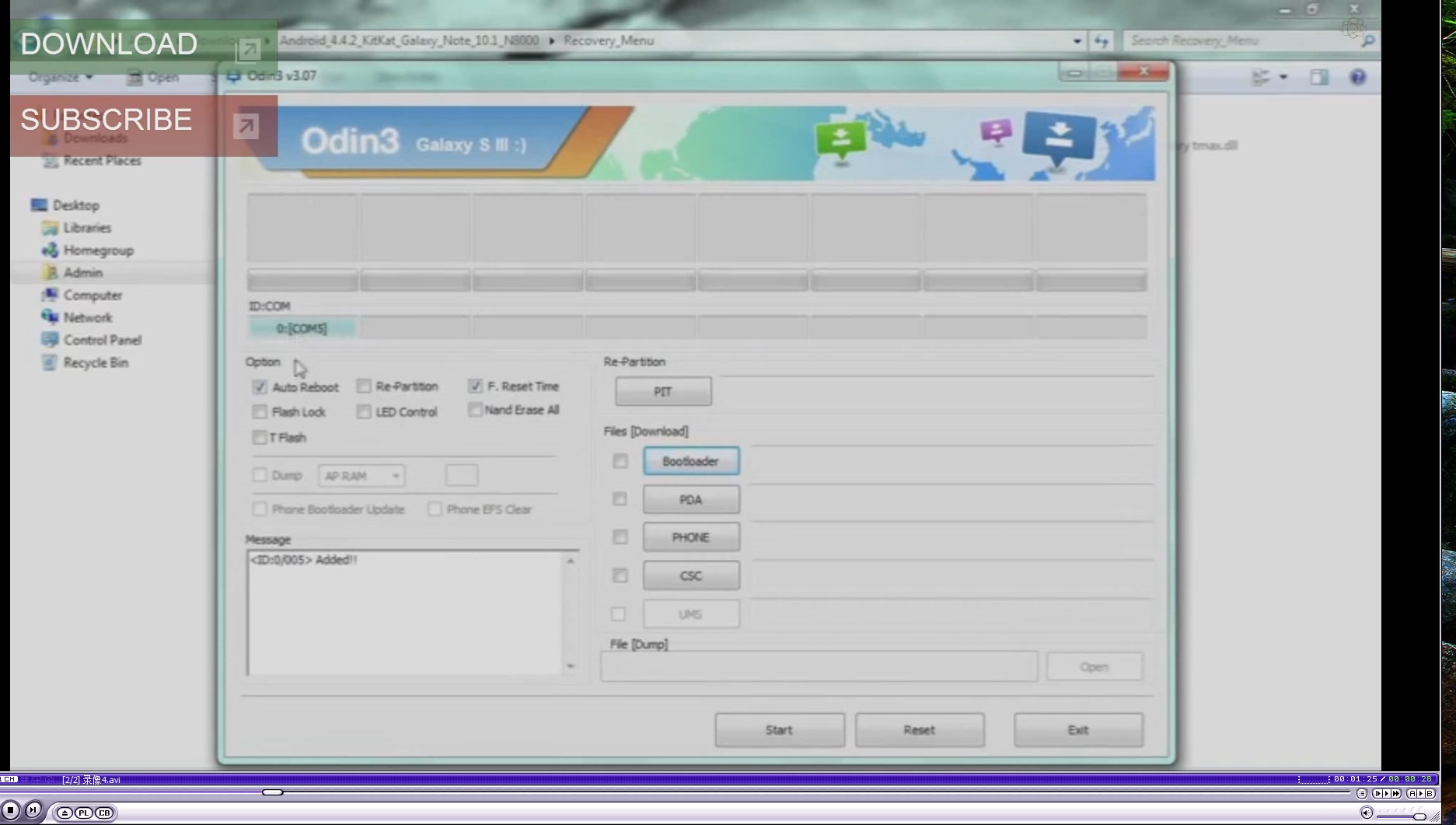Expand the Explorer address bar history dropdown
This screenshot has width=1456, height=825.
1077,40
